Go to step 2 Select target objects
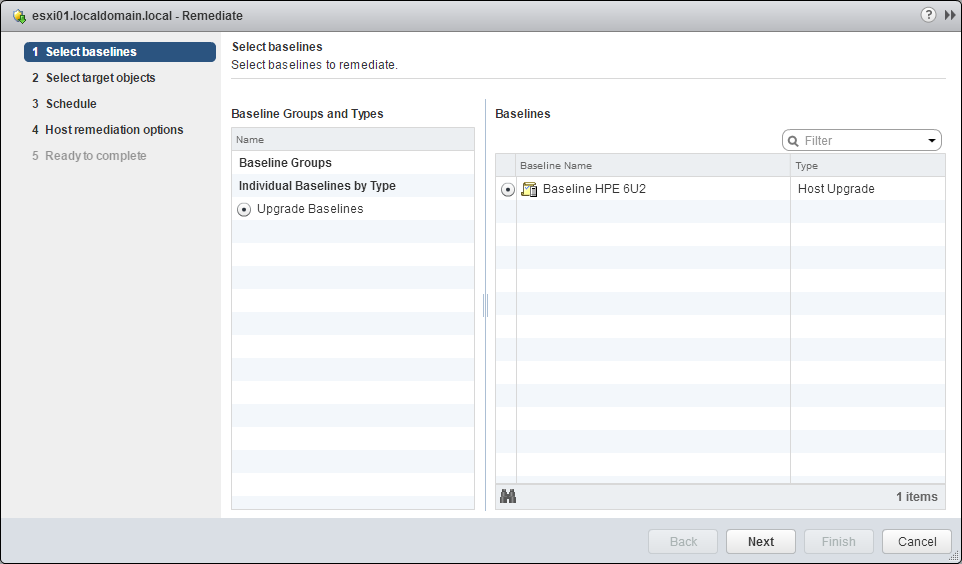 [x=100, y=78]
